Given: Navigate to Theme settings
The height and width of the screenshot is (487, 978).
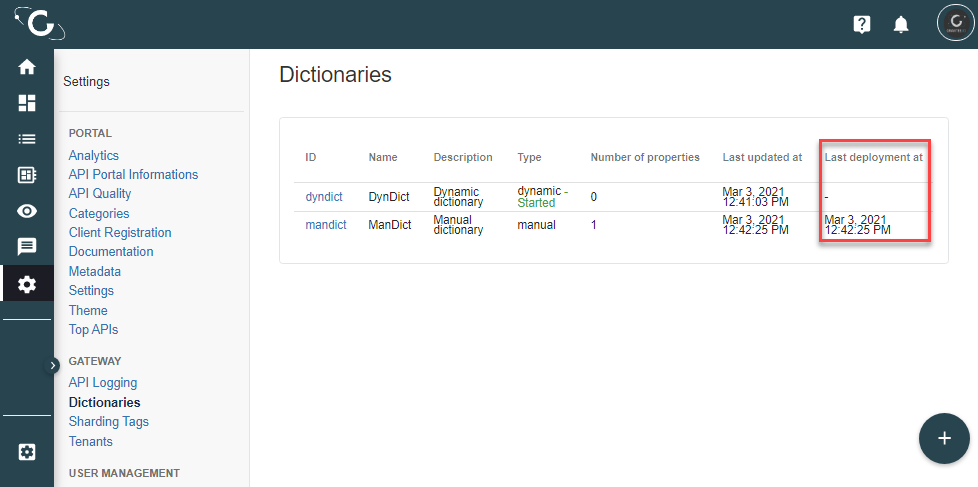Looking at the screenshot, I should [88, 310].
